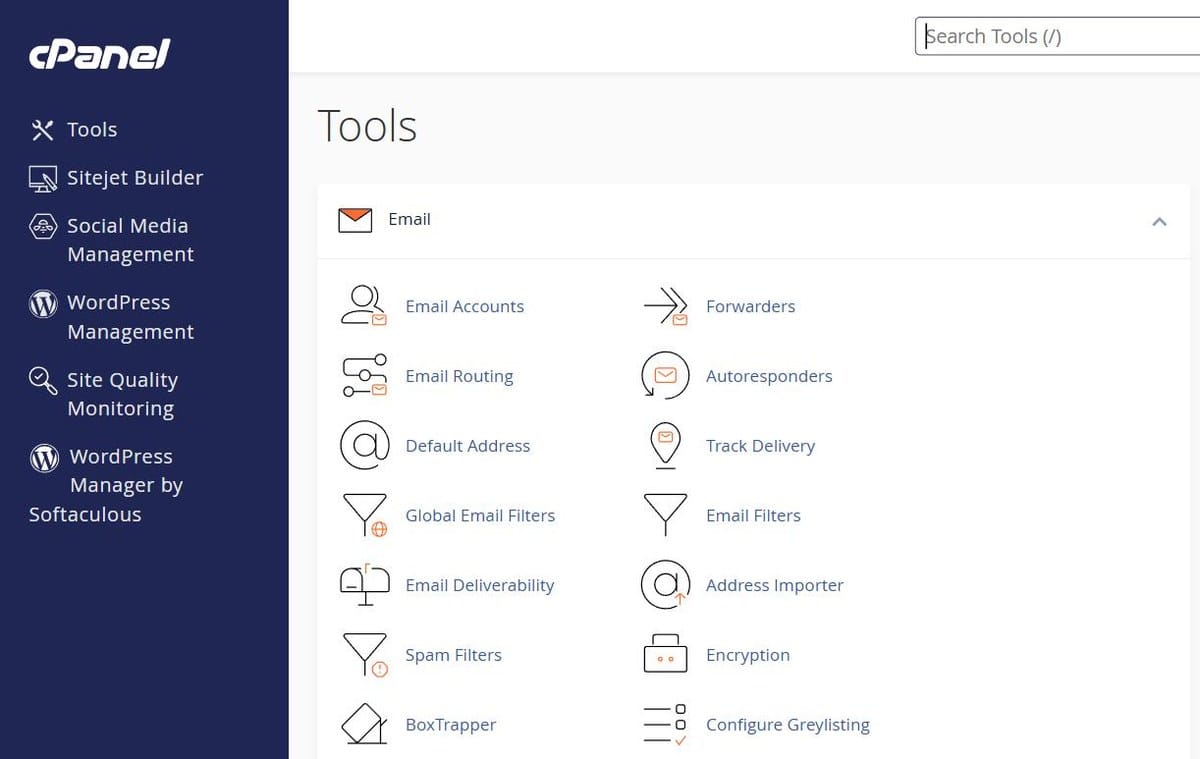Viewport: 1200px width, 759px height.
Task: Open the BoxTrapper link
Action: [450, 725]
